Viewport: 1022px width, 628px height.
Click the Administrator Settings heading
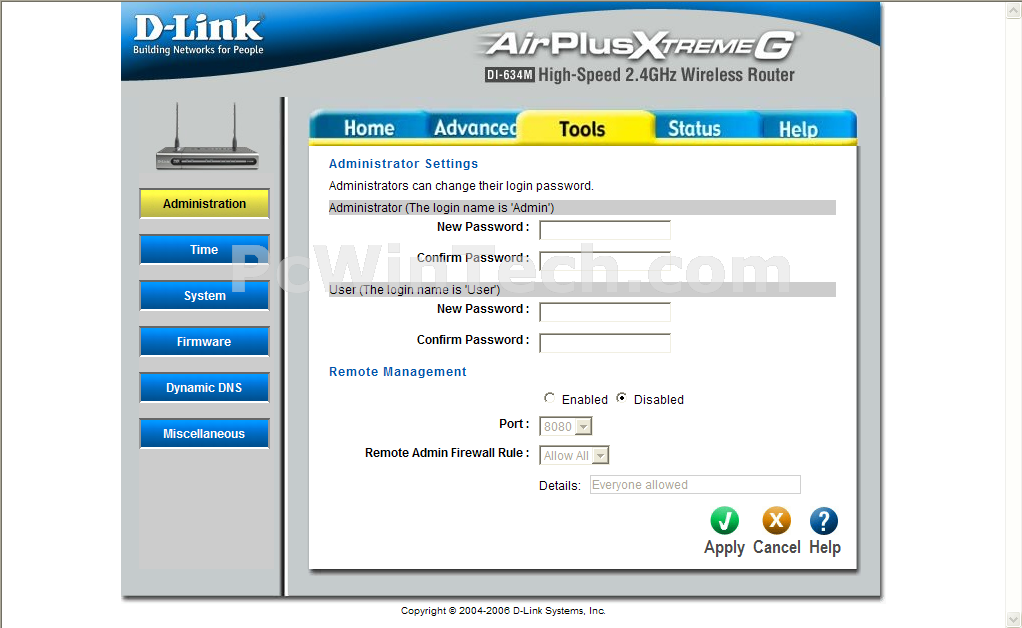tap(403, 164)
